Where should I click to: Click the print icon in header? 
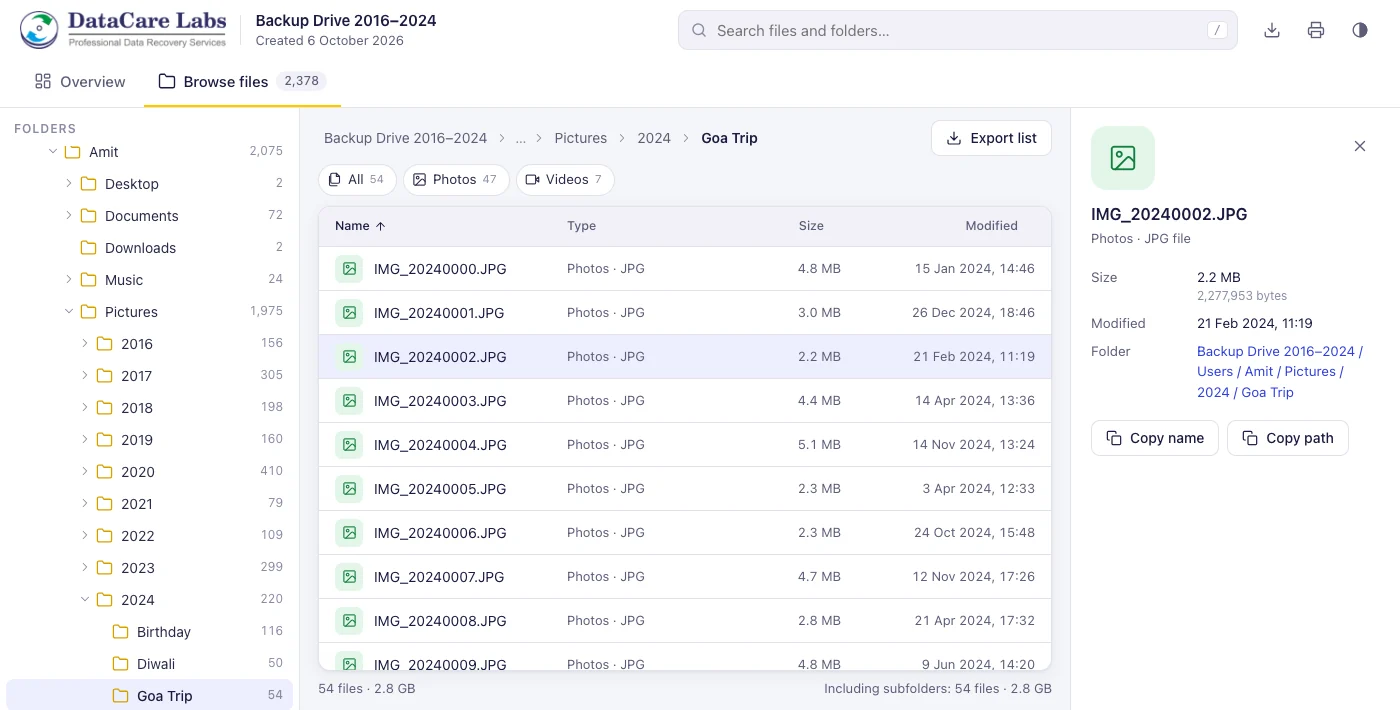(x=1316, y=30)
